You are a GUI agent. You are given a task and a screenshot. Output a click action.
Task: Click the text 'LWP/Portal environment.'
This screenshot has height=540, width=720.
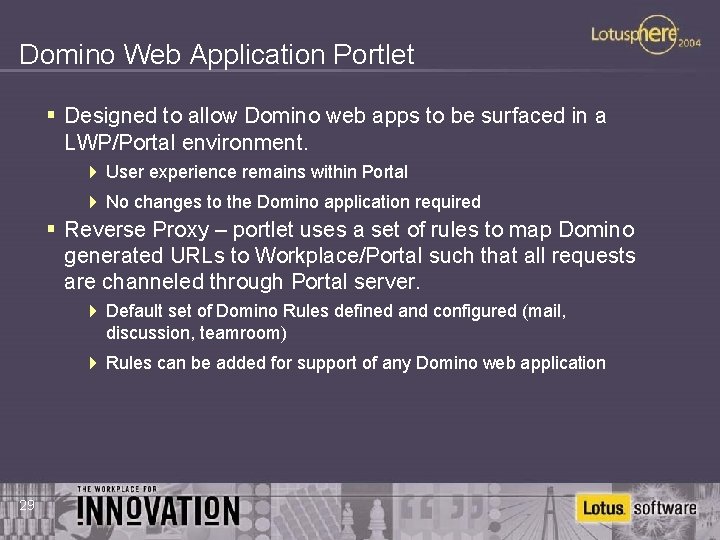point(186,142)
